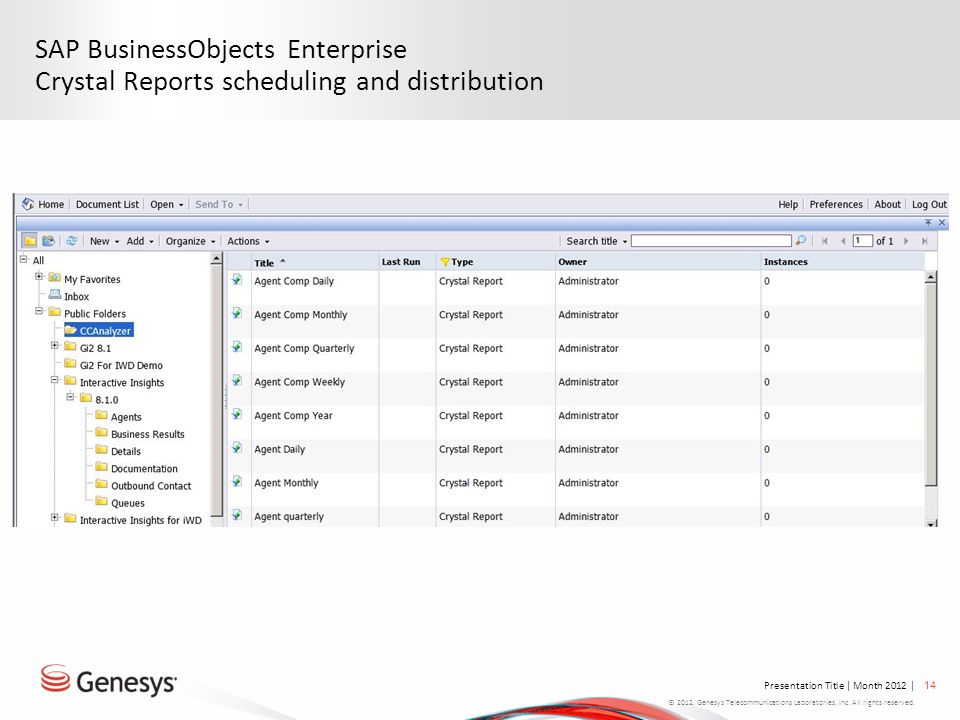Open the Search title dropdown
The image size is (960, 720).
[x=597, y=241]
